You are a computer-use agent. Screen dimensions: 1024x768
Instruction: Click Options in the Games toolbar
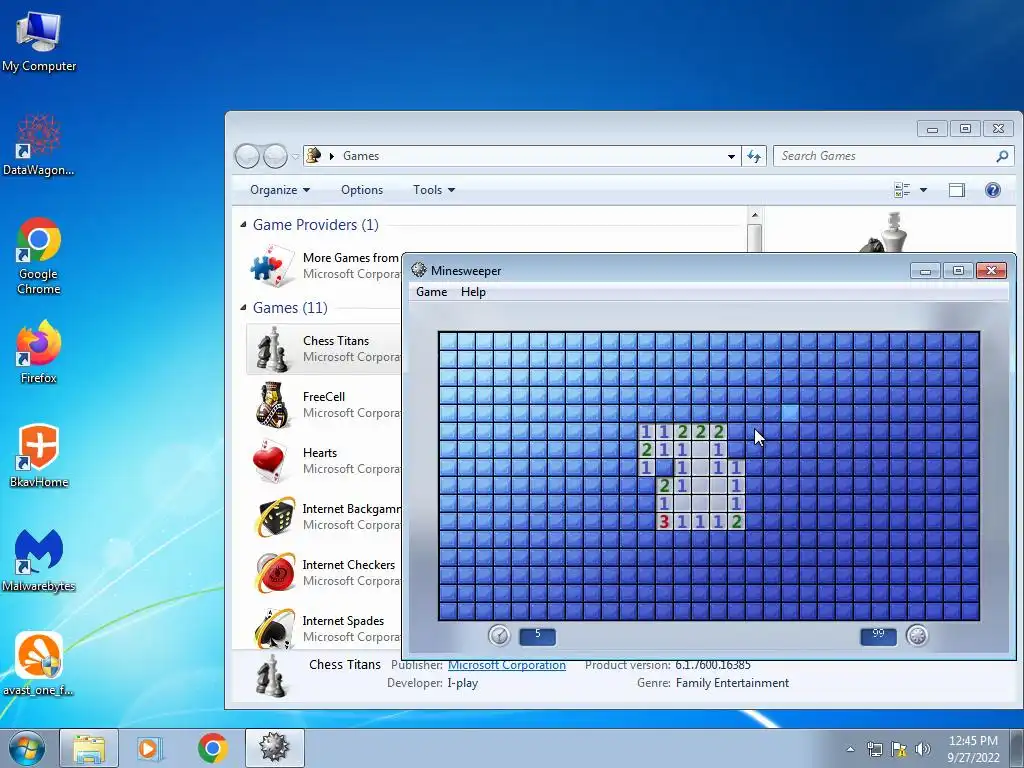[x=362, y=190]
